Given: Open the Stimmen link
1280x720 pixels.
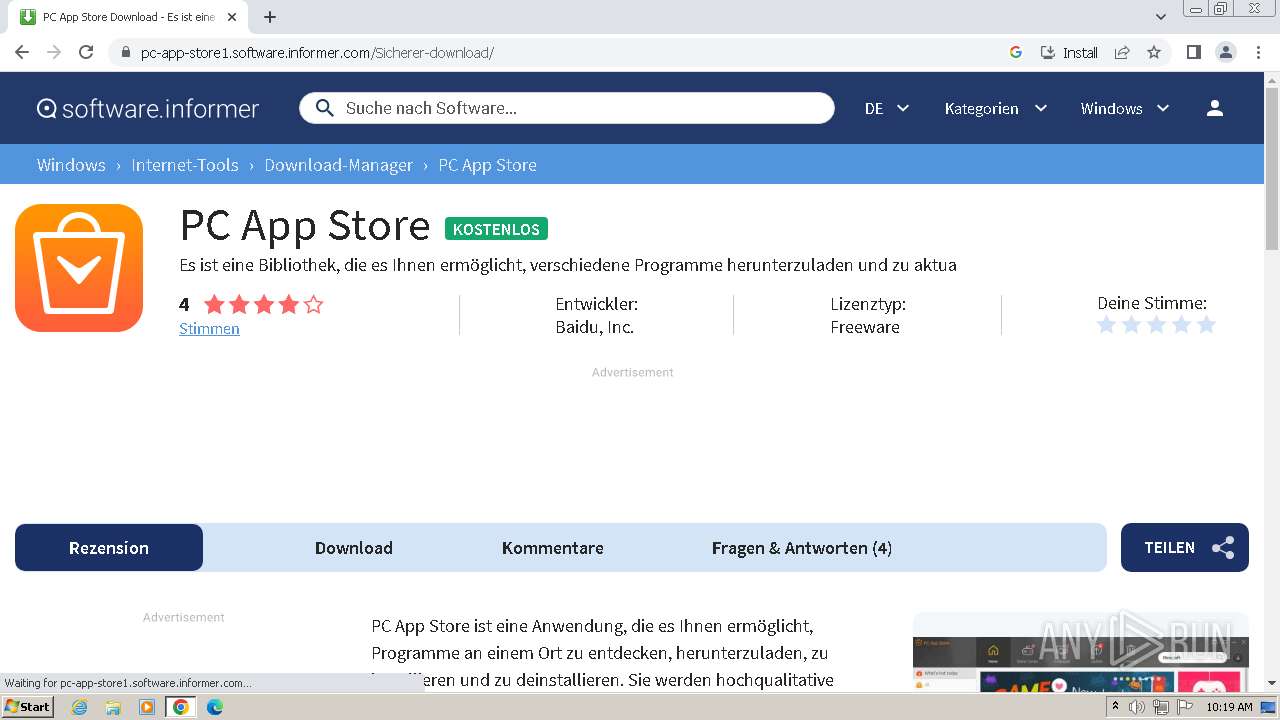Looking at the screenshot, I should (x=209, y=328).
